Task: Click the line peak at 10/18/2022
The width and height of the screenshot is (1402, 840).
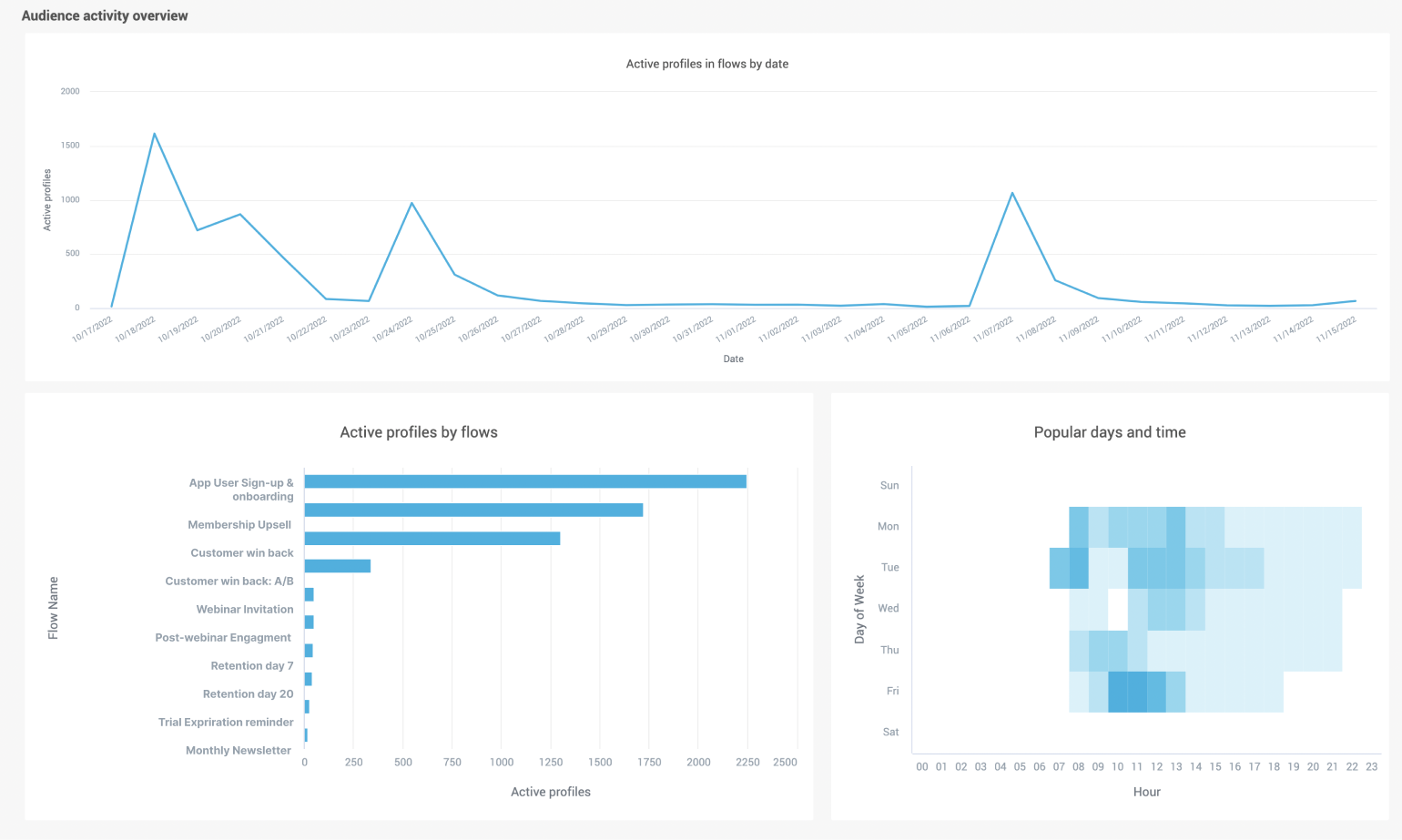Action: [x=154, y=134]
